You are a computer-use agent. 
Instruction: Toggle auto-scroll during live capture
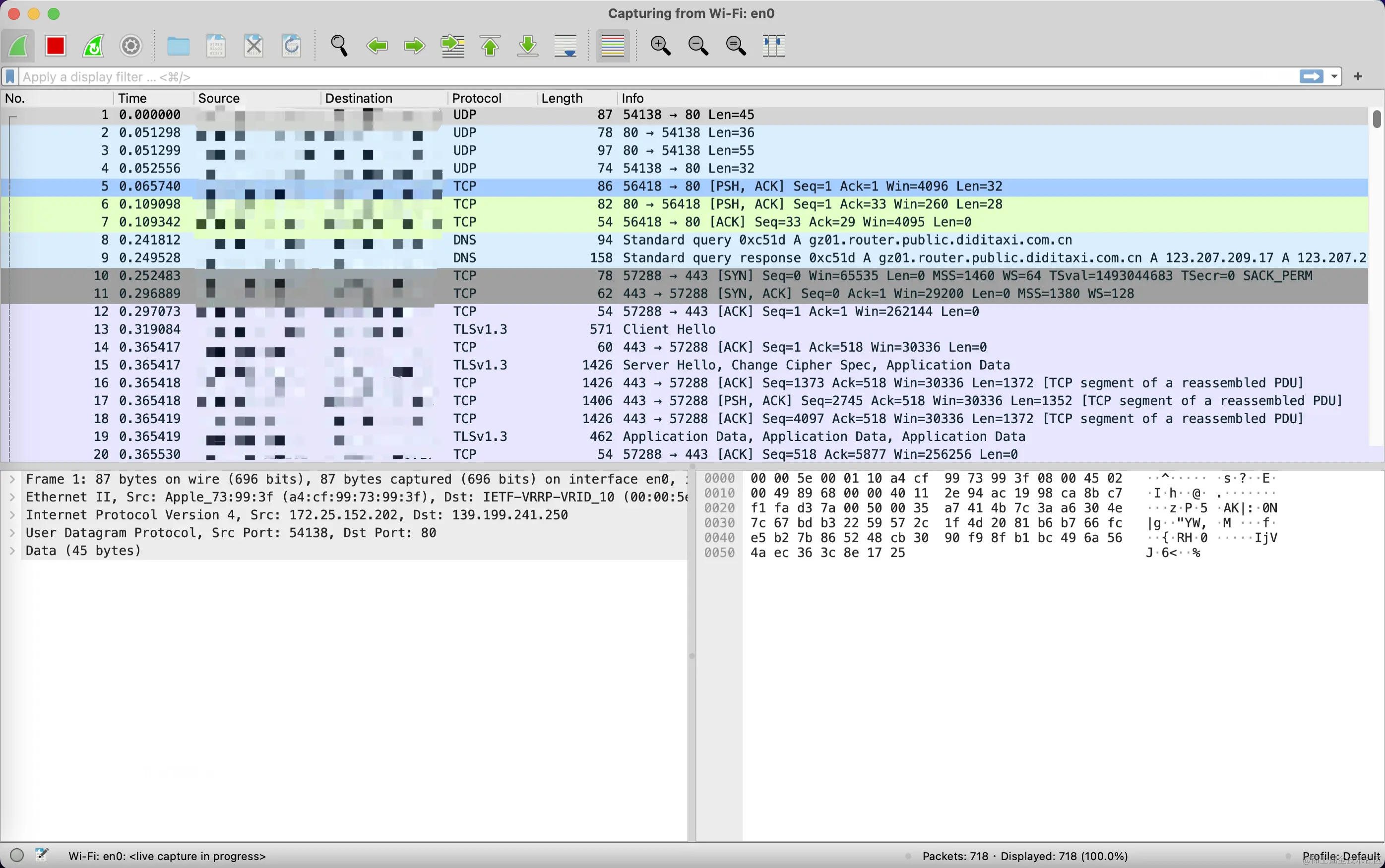[566, 46]
